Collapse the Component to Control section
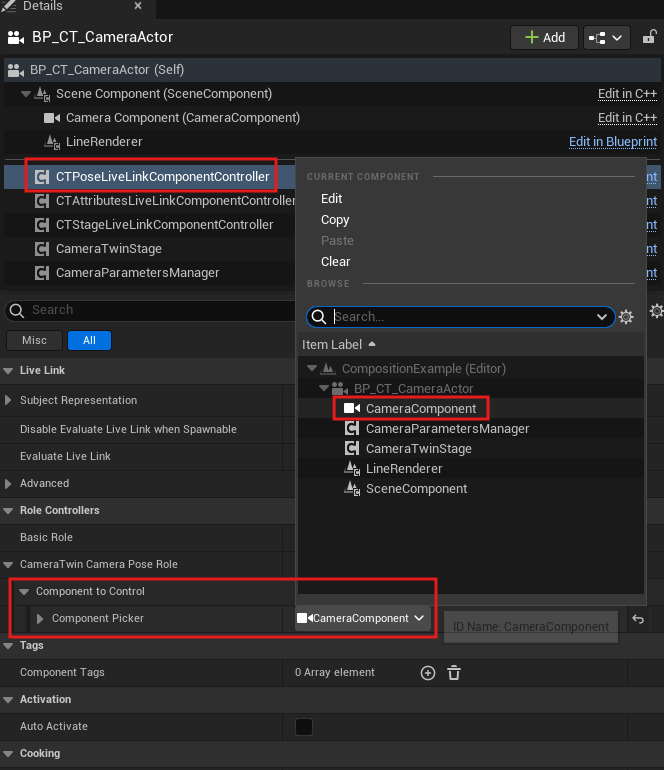Viewport: 664px width, 770px height. tap(25, 592)
